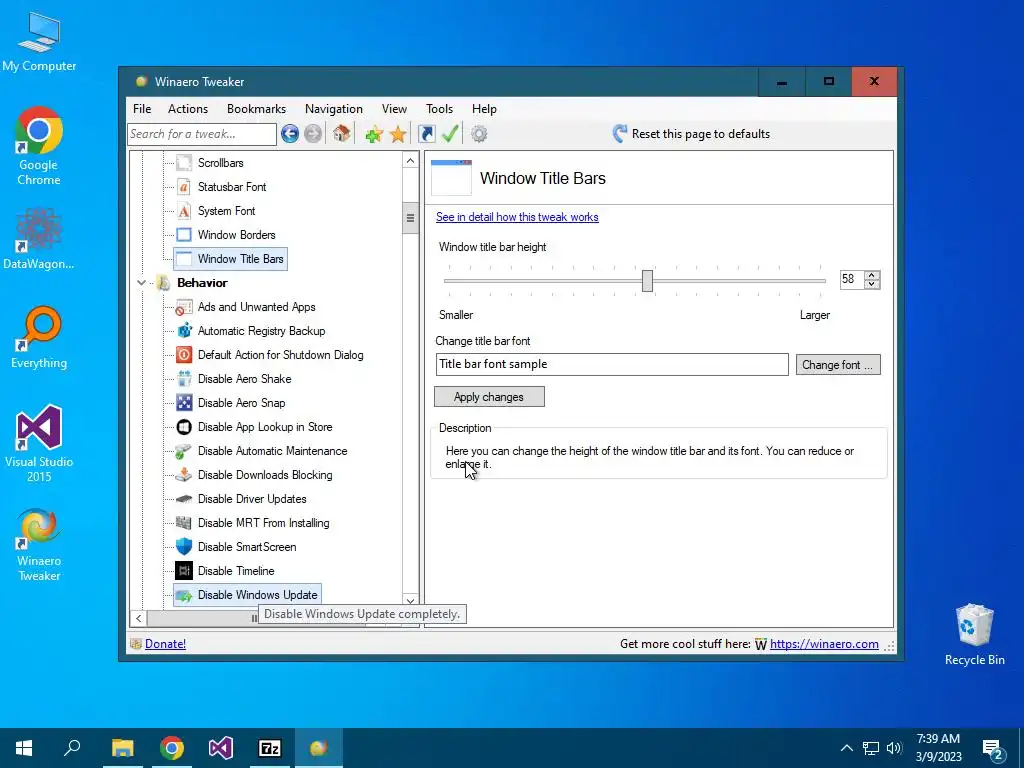Viewport: 1024px width, 768px height.
Task: Click the tree horizontal scroll left arrow
Action: click(138, 618)
